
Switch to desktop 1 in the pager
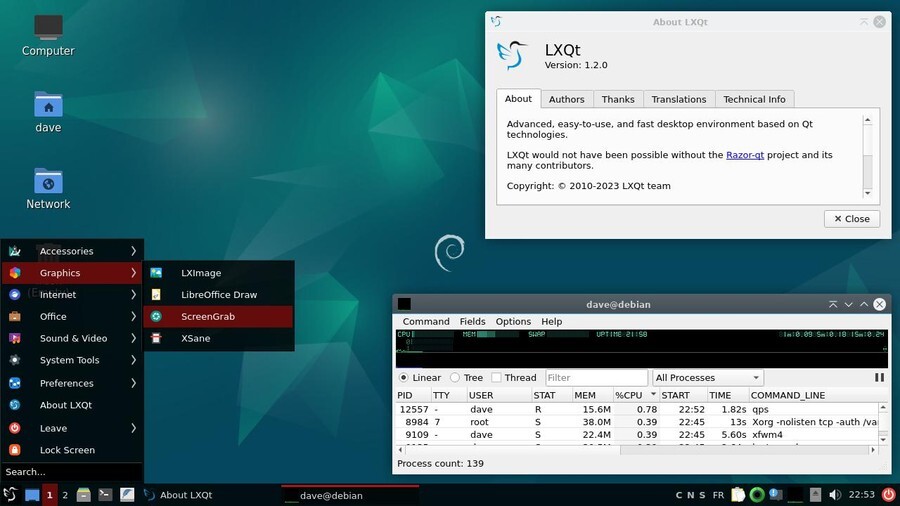point(50,495)
